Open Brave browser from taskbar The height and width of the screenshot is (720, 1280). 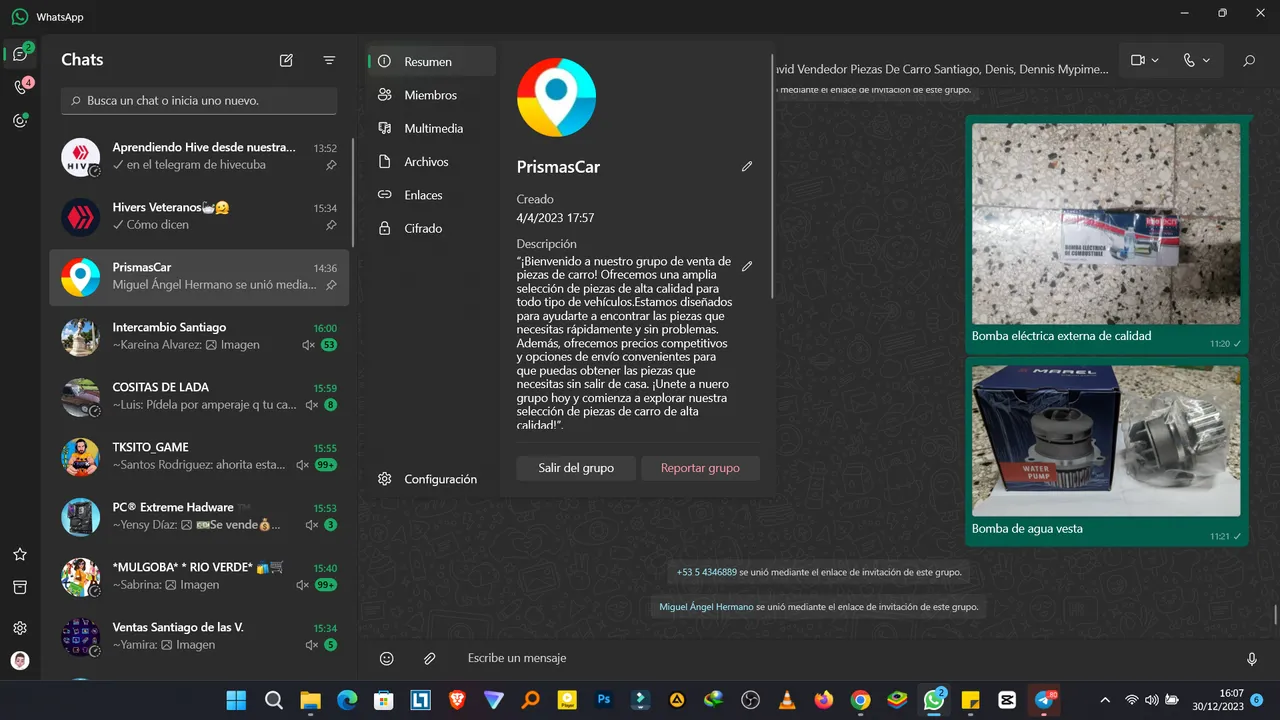click(457, 700)
